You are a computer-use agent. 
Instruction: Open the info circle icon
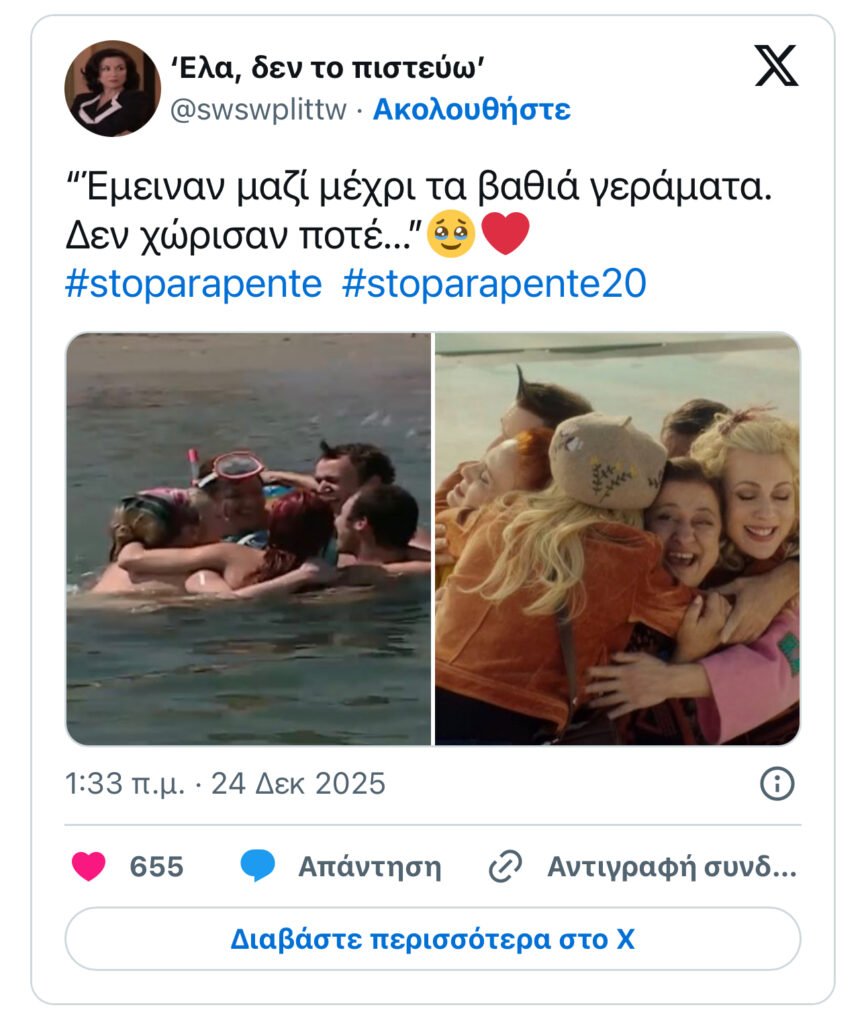coord(777,783)
